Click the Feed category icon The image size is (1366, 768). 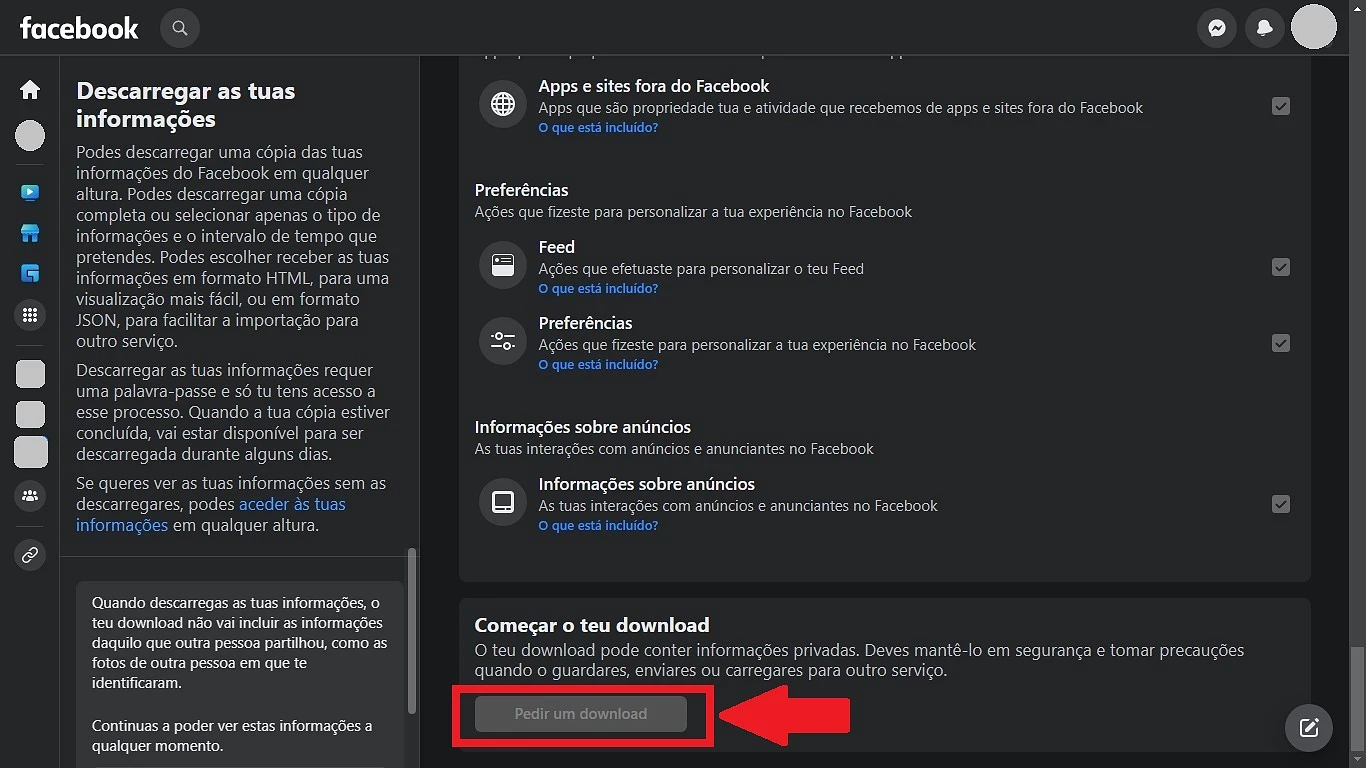pos(503,265)
